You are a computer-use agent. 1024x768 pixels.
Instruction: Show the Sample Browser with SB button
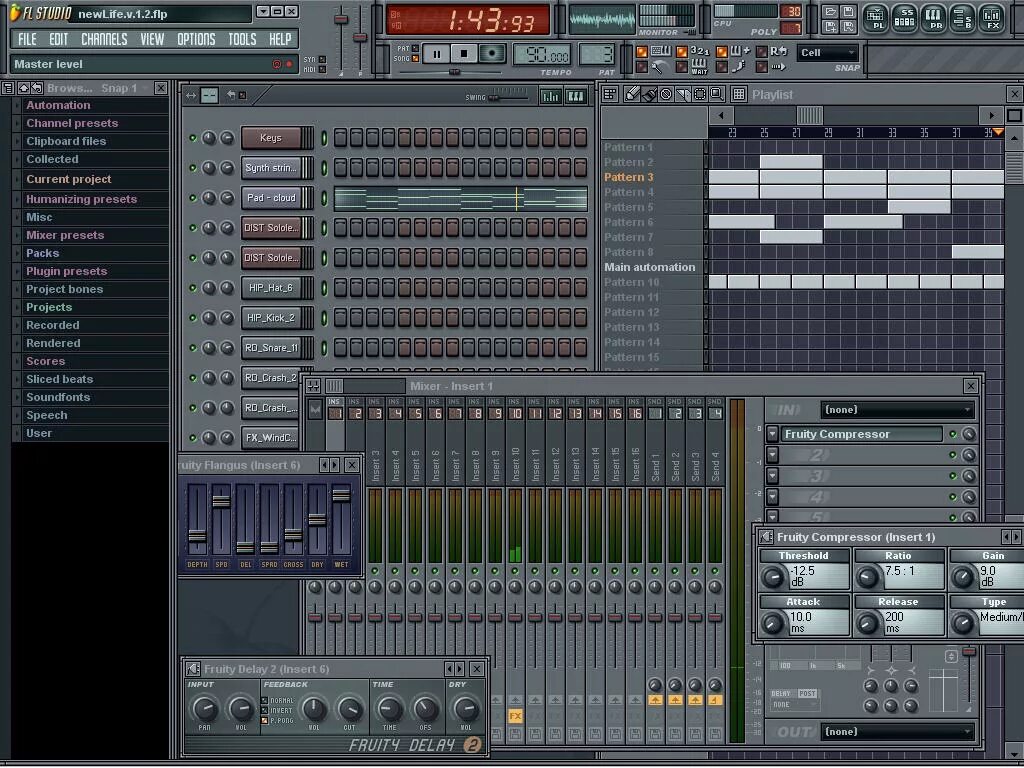pos(963,18)
